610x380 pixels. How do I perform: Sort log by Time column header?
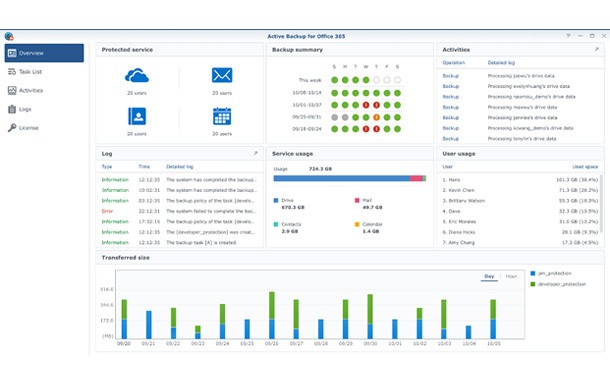144,166
